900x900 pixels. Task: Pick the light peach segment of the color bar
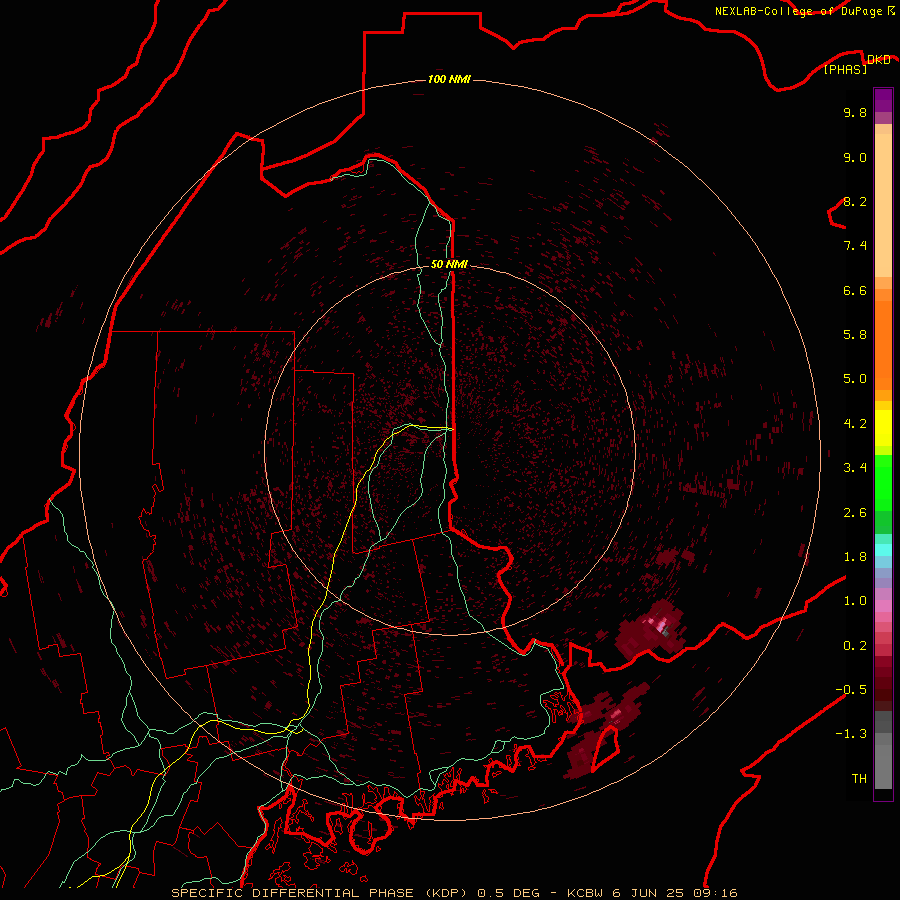point(883,205)
